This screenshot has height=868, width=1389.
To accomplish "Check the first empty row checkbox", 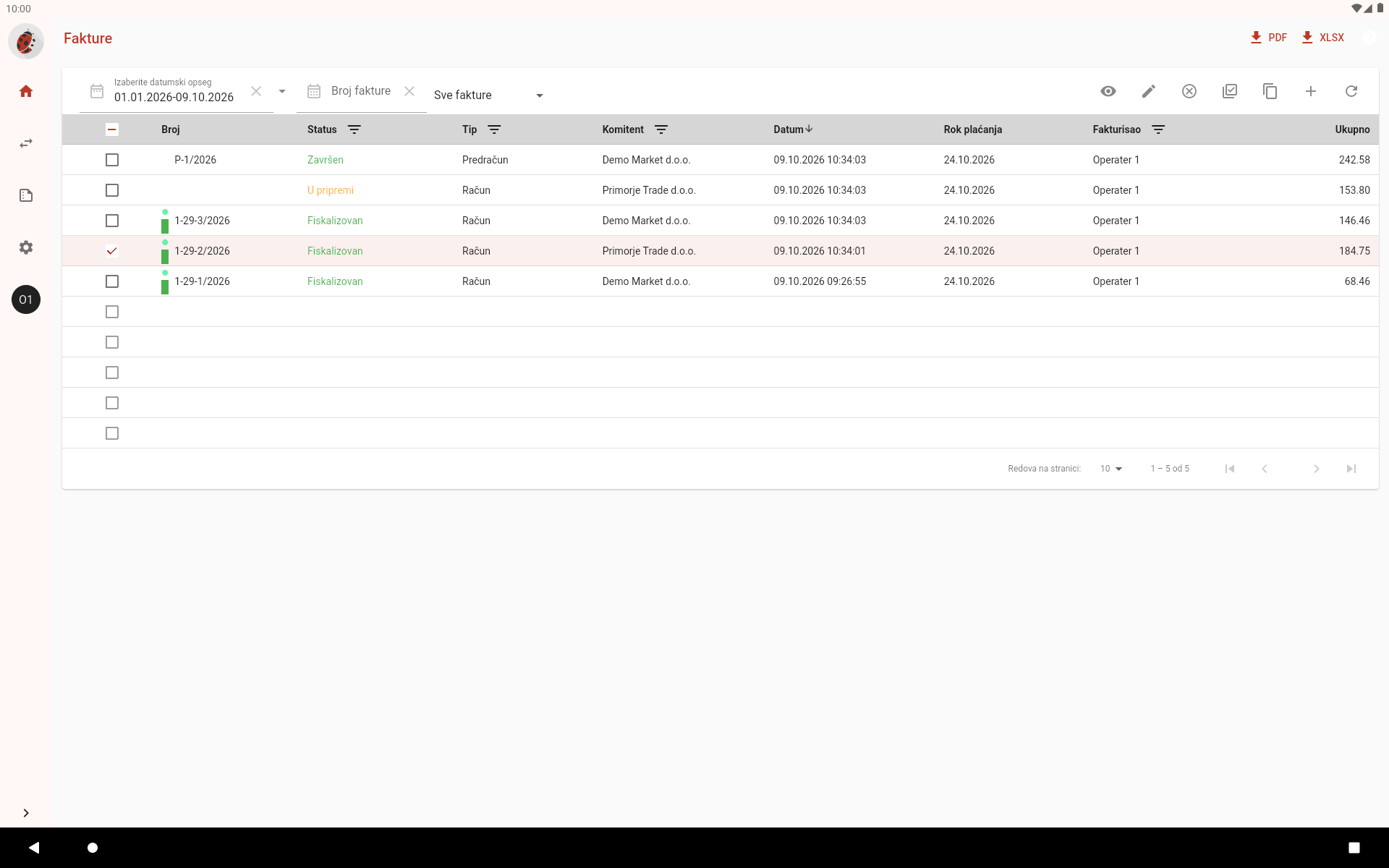I will 112,312.
